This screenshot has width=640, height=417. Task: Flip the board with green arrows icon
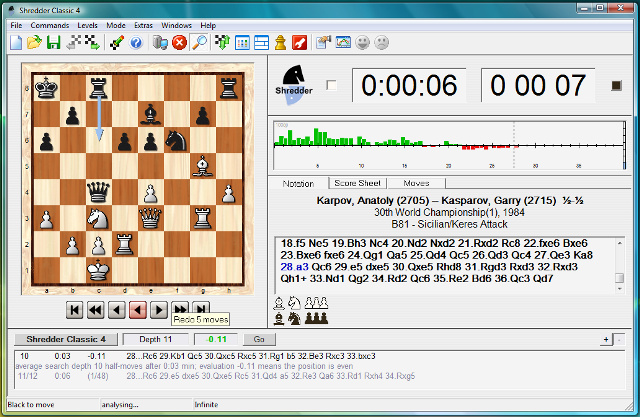[x=222, y=42]
